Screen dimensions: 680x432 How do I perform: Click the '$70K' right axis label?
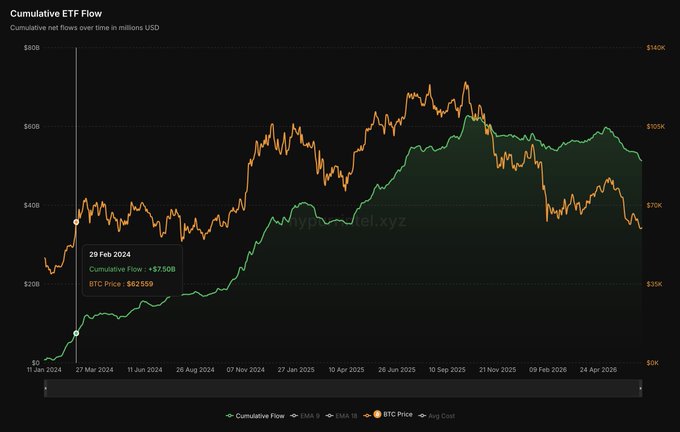654,205
